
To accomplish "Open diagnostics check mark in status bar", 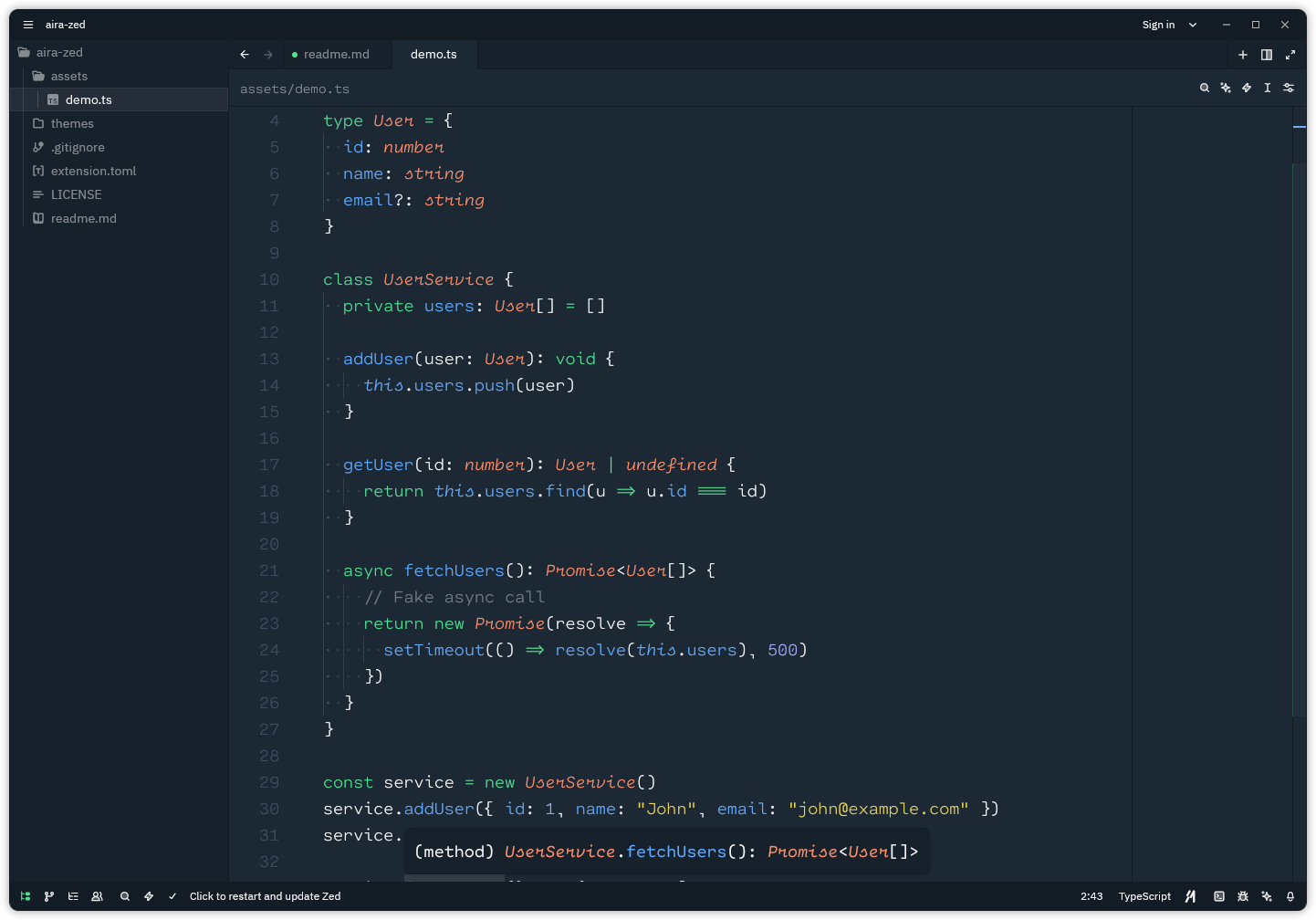I will (172, 896).
